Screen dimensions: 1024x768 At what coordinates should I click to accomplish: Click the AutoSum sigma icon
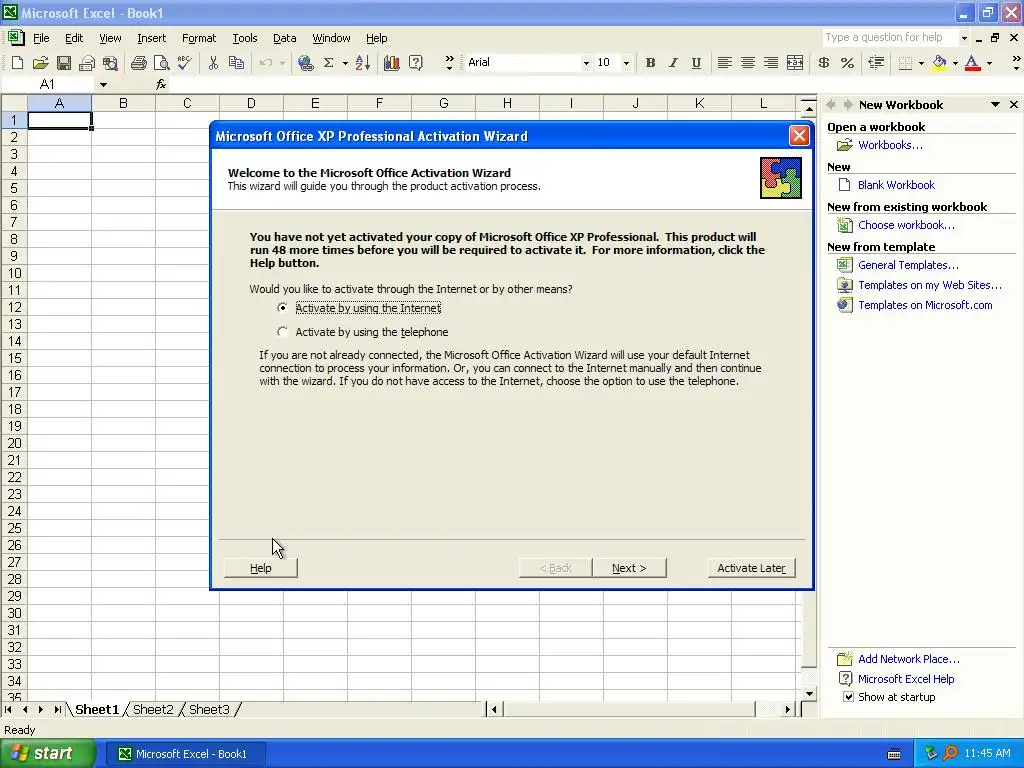click(x=328, y=63)
